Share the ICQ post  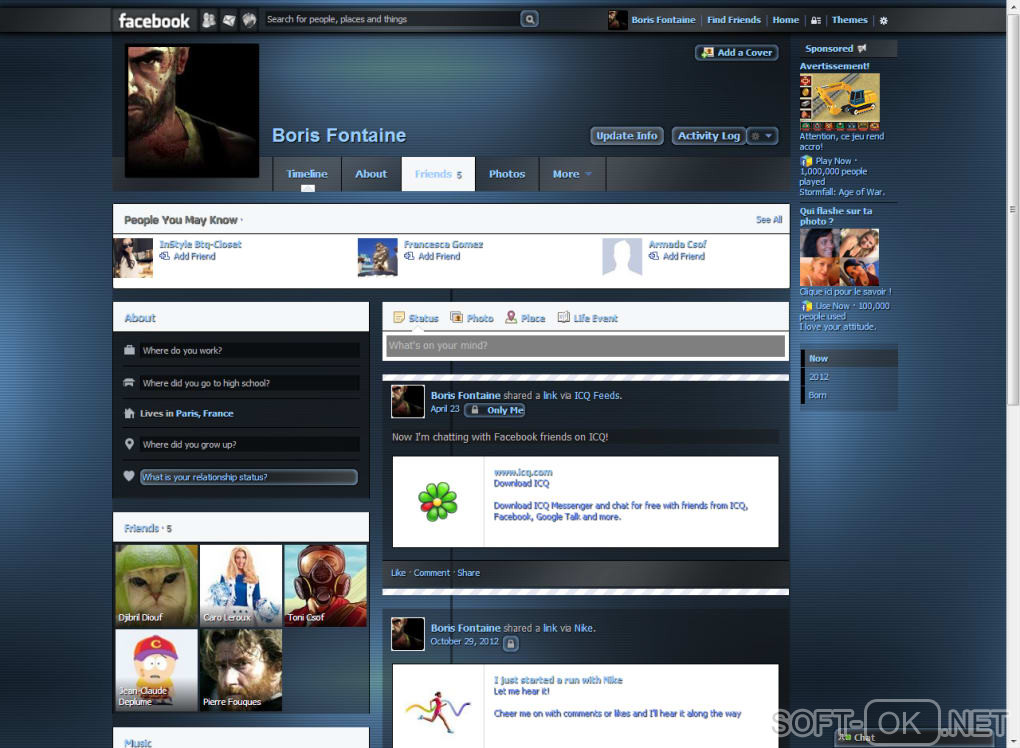click(468, 573)
